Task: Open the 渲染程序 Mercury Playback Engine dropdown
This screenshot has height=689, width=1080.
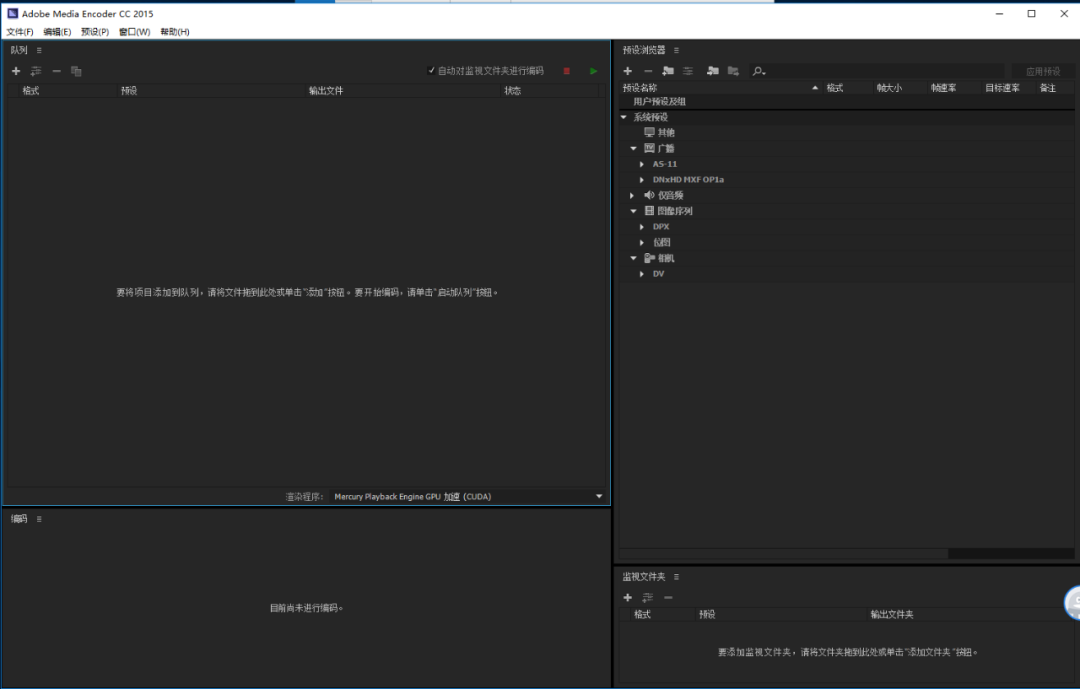Action: (468, 496)
